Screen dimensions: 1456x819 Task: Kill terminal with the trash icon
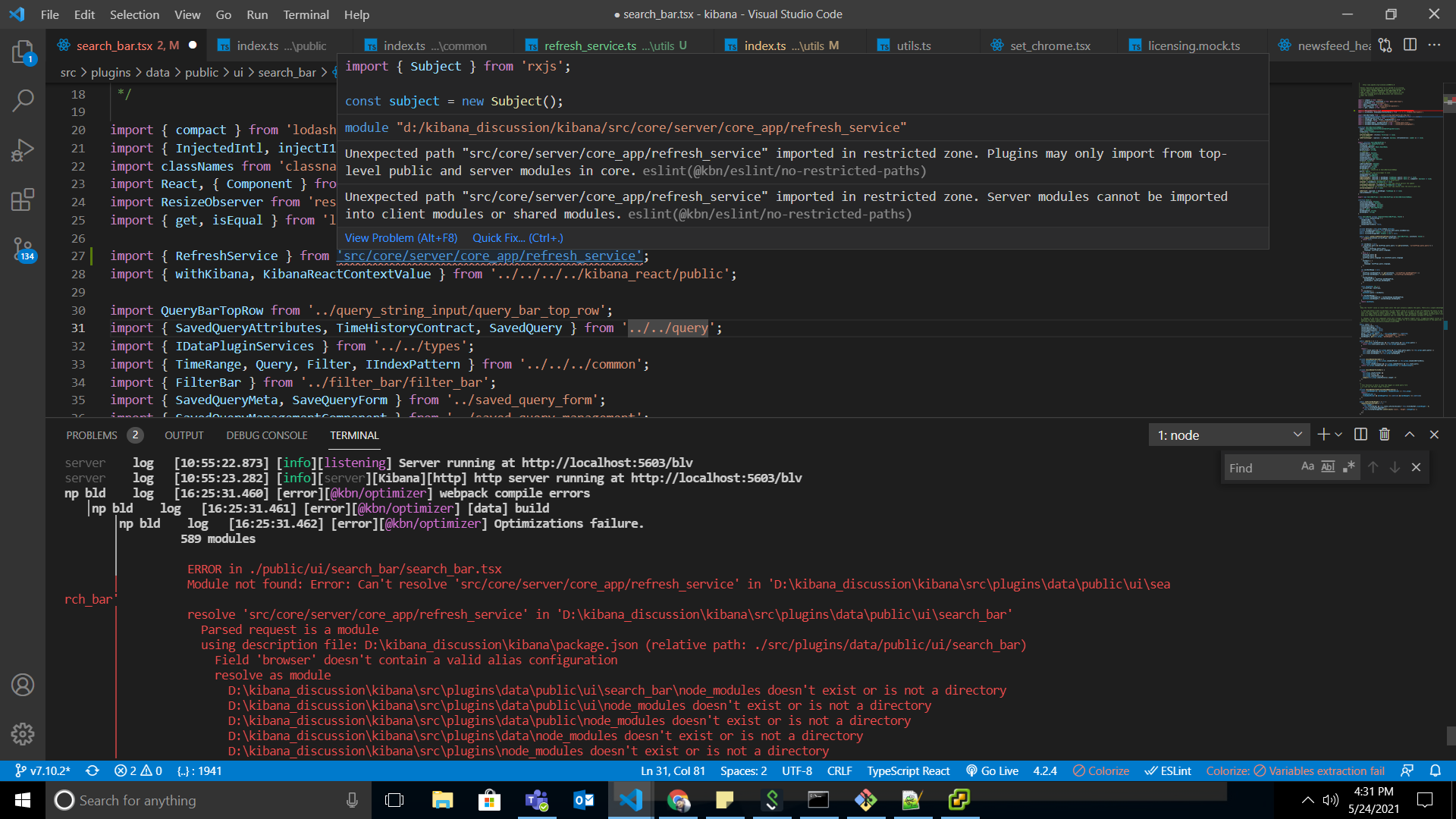[1385, 435]
